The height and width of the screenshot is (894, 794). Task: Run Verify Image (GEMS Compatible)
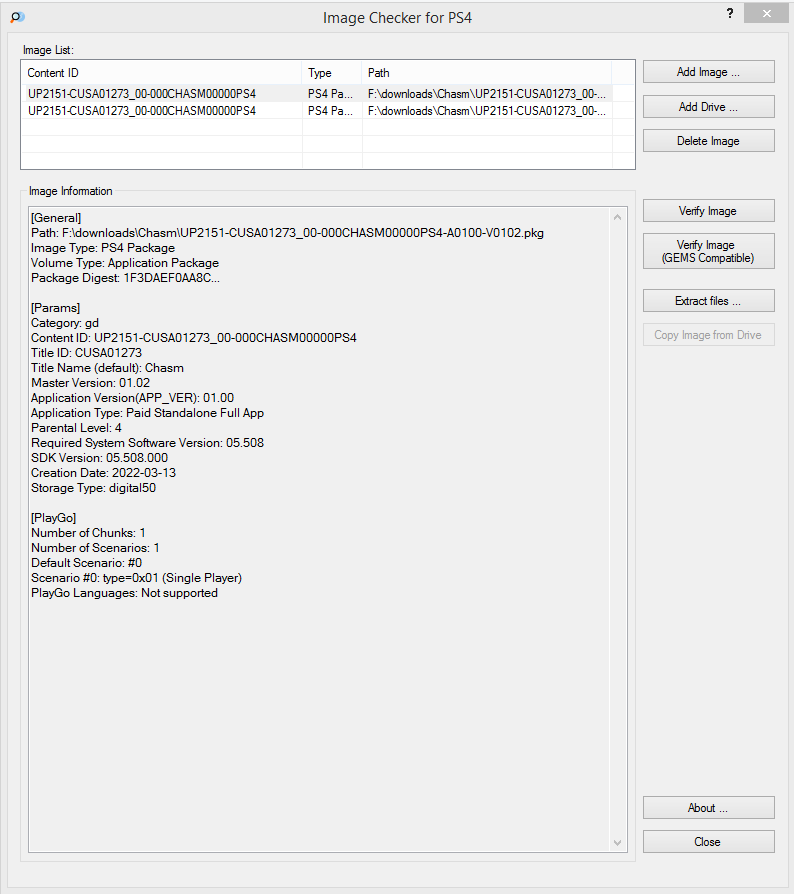[709, 251]
